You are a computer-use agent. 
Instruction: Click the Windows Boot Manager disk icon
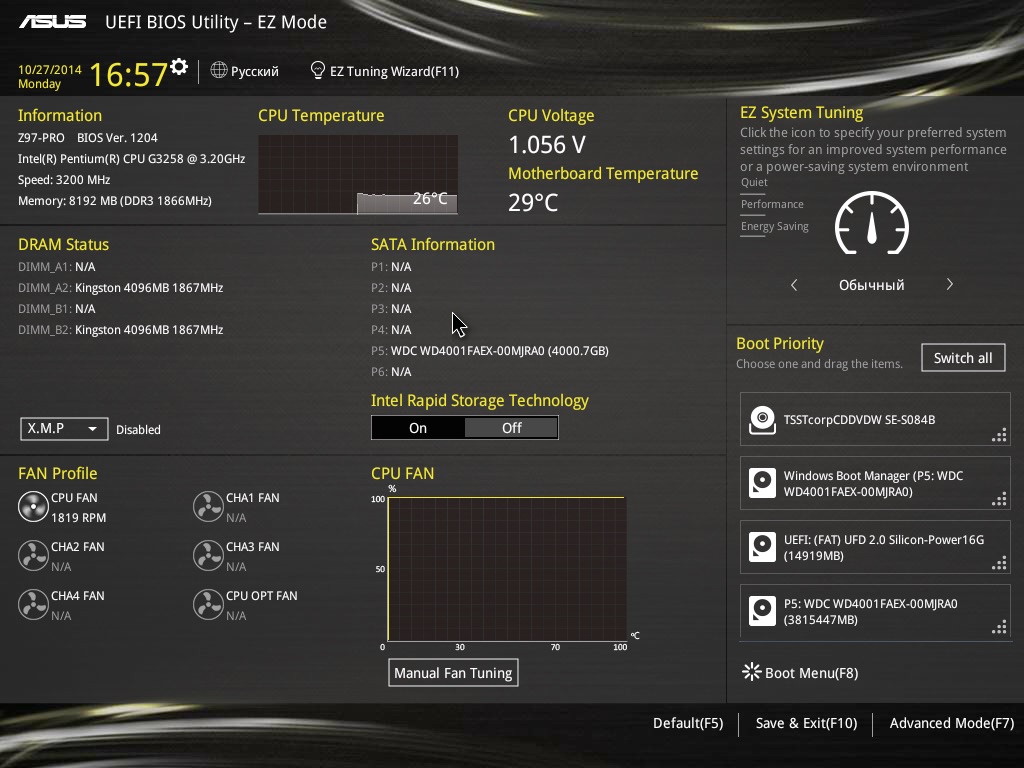(762, 483)
